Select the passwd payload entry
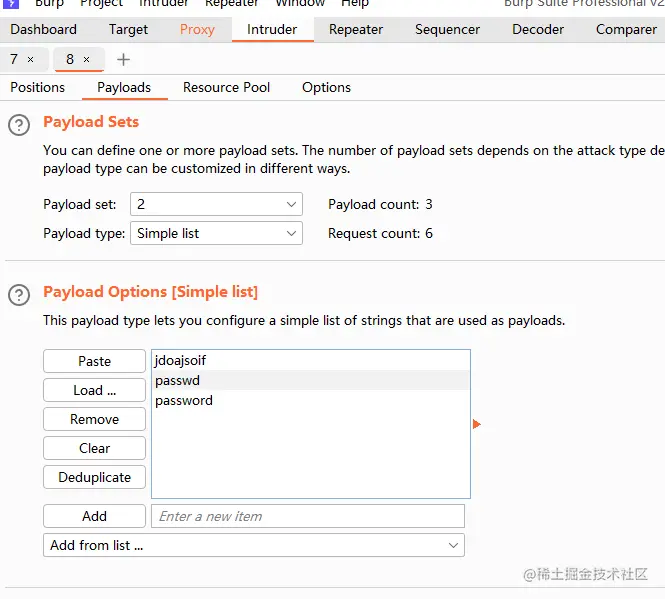 (x=311, y=381)
